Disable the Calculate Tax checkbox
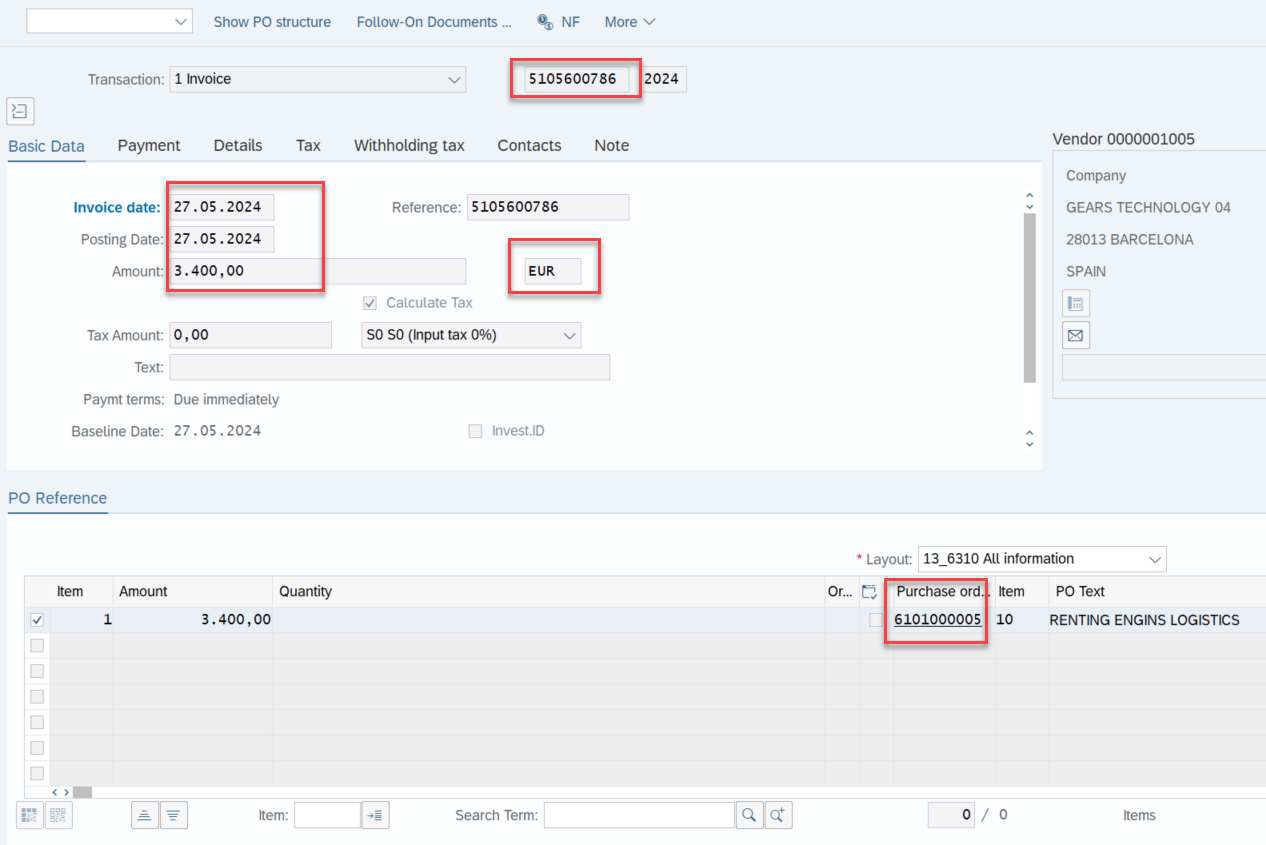The width and height of the screenshot is (1266, 845). click(x=369, y=302)
